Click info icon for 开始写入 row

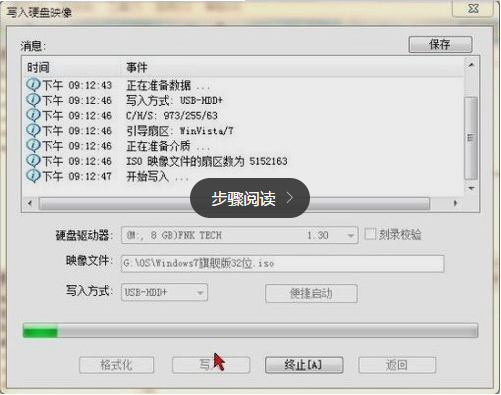pyautogui.click(x=33, y=176)
